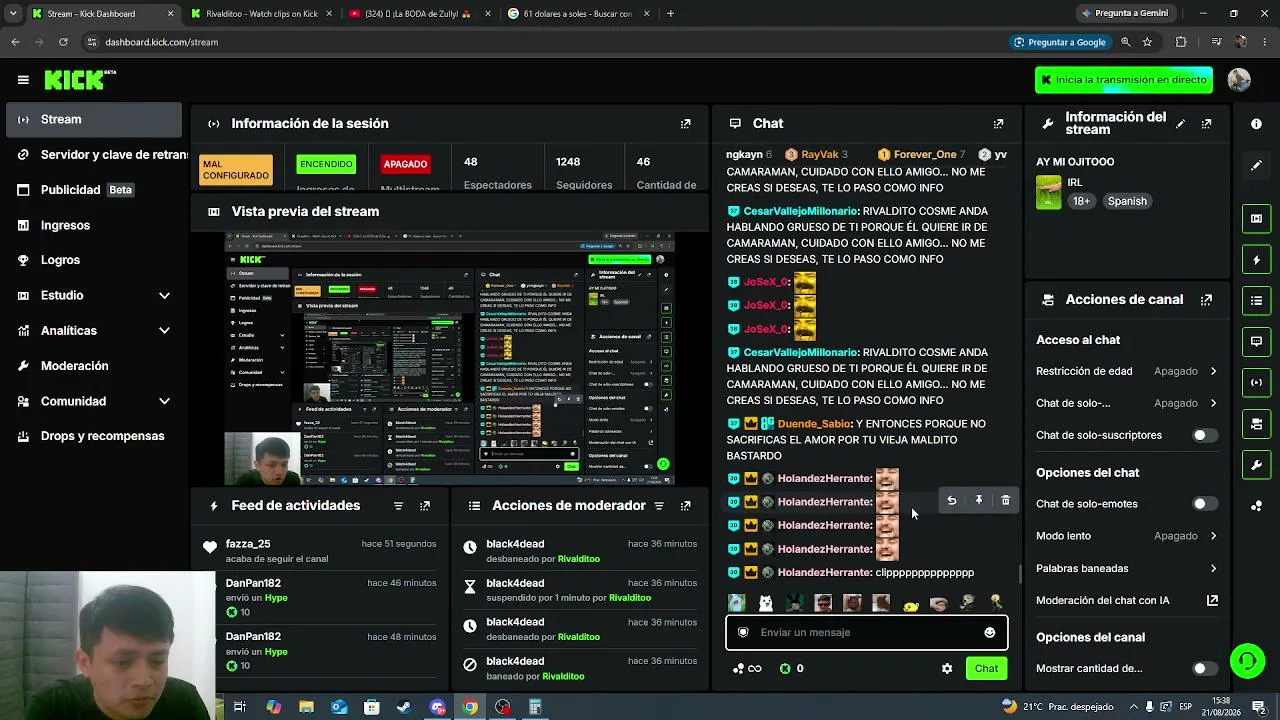Toggle activity feed lightning icon in right rail
1280x720 pixels.
coord(1256,260)
